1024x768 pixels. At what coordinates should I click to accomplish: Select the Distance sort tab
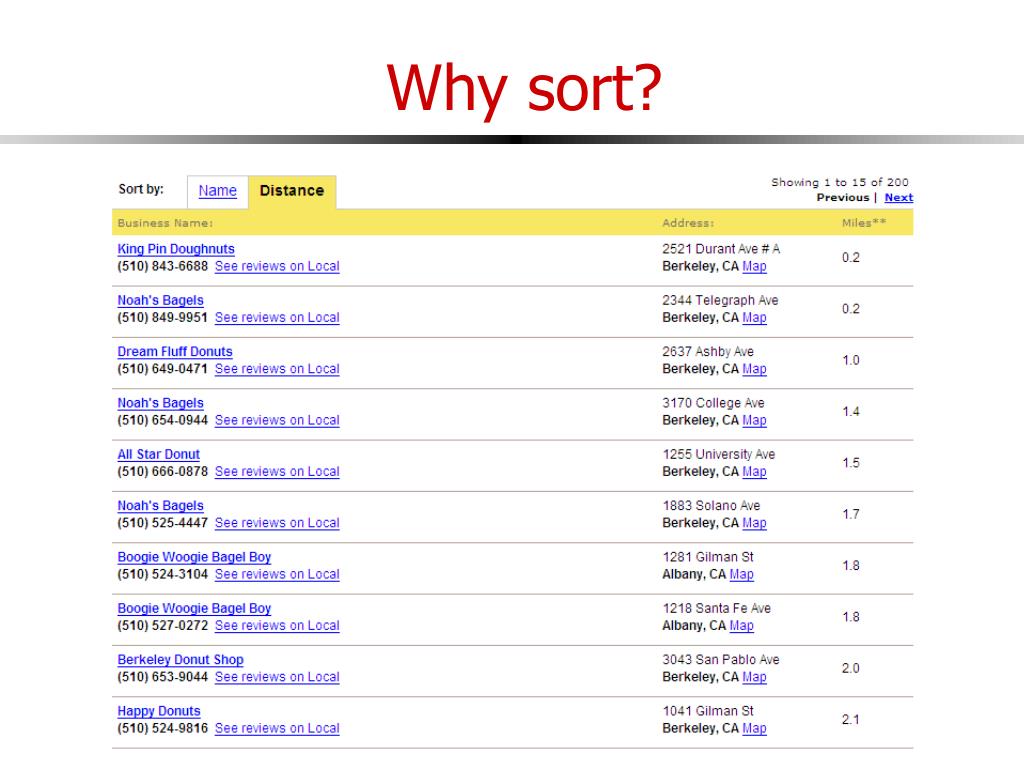point(292,191)
